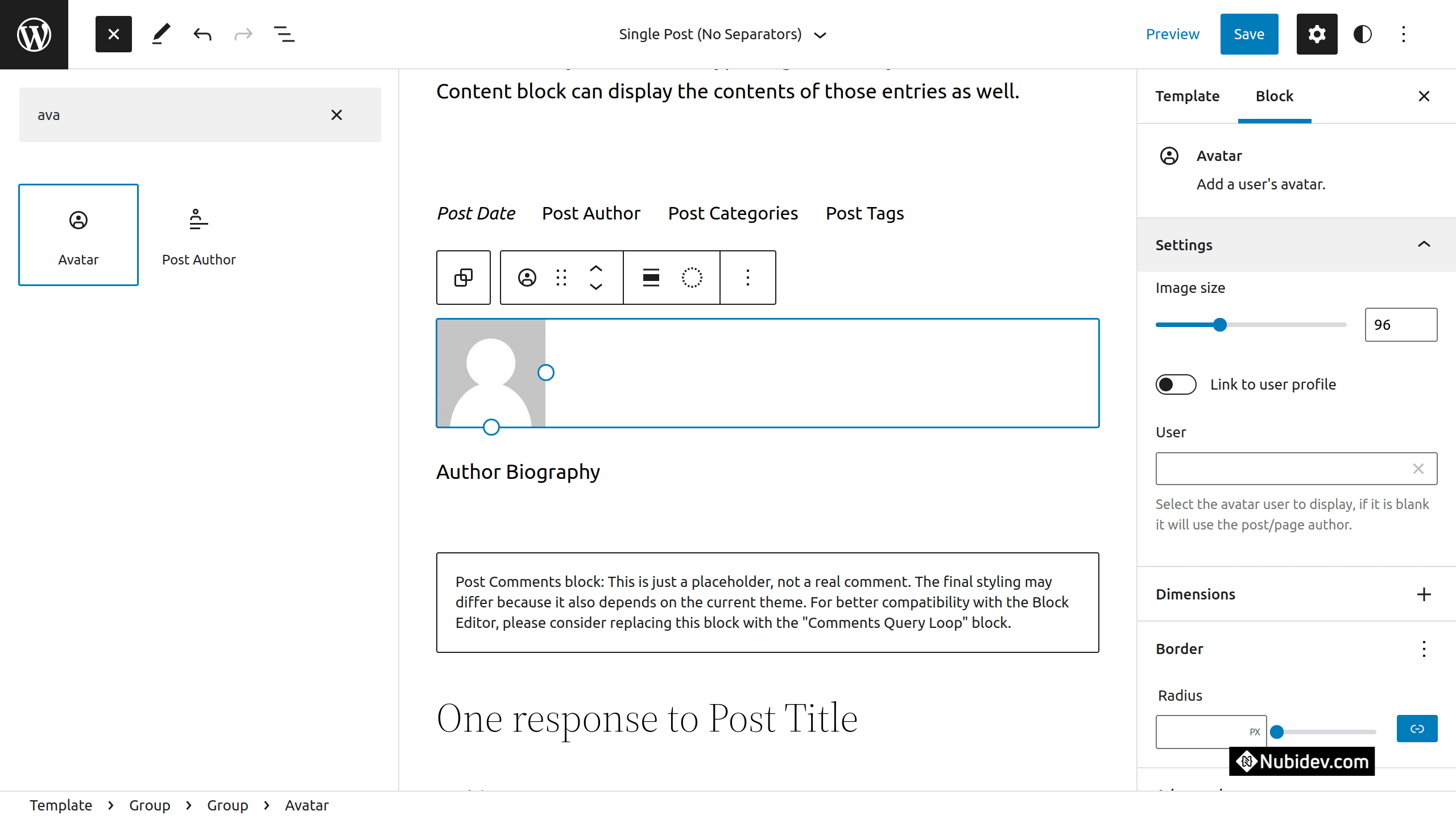
Task: Open the List View
Action: tap(284, 34)
